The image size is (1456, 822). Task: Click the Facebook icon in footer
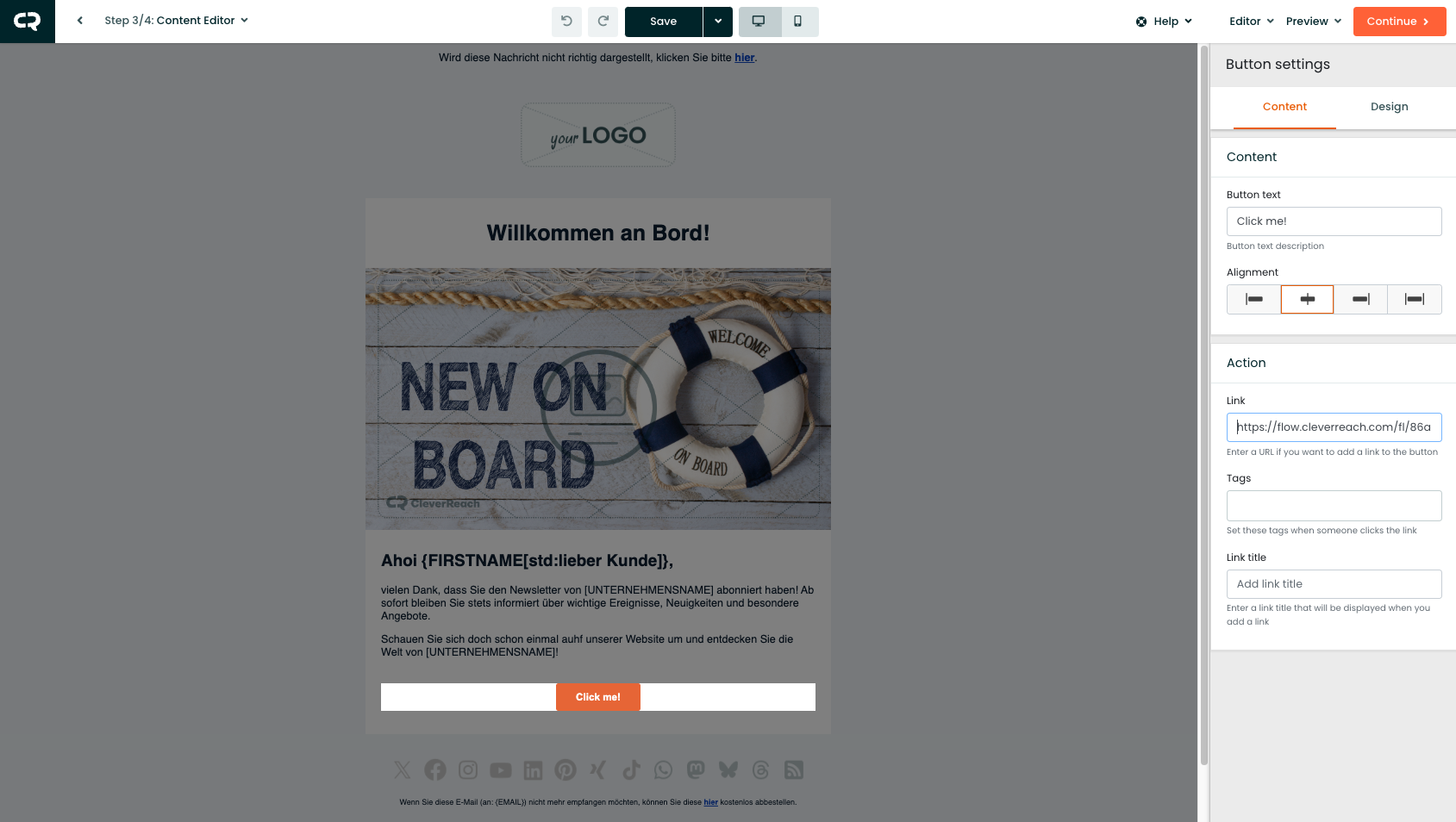(x=435, y=769)
